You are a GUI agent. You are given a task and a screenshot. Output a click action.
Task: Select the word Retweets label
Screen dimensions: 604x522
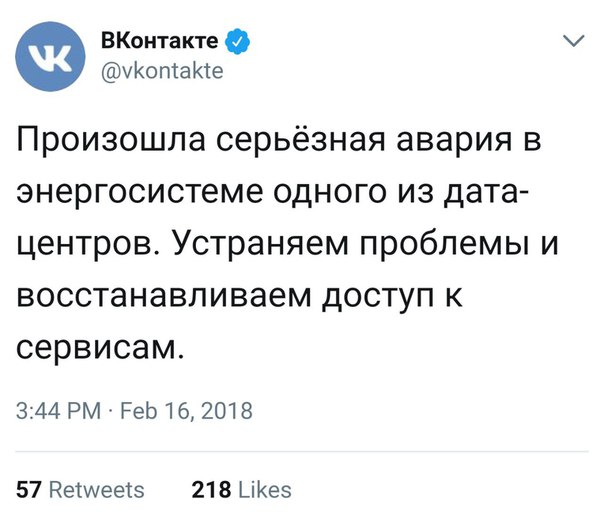(x=97, y=490)
